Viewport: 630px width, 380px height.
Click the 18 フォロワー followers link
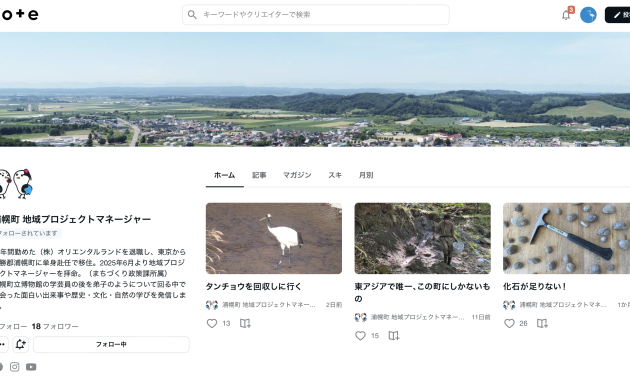[x=55, y=326]
